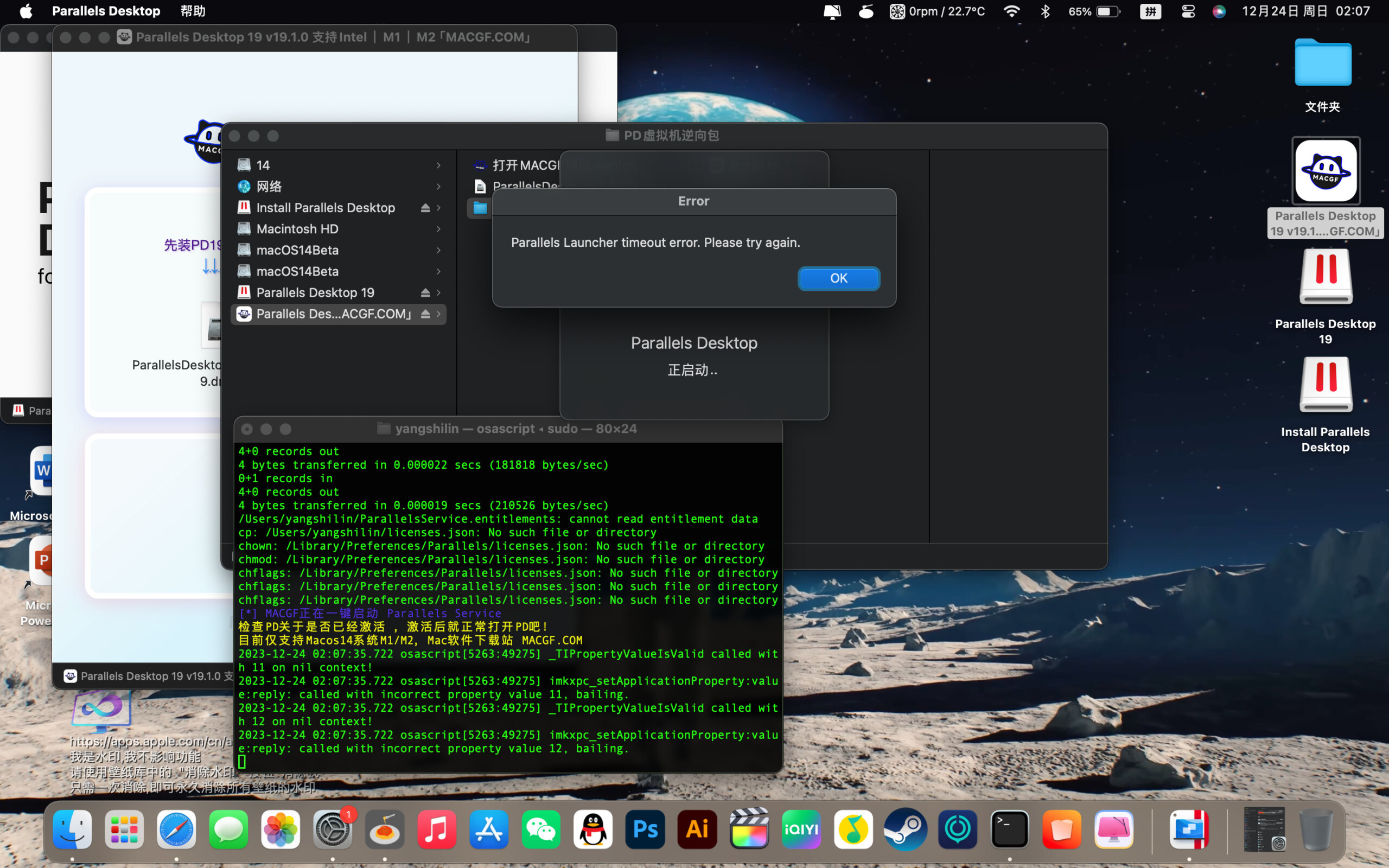Open the Parallels Desktop app menu

click(106, 11)
